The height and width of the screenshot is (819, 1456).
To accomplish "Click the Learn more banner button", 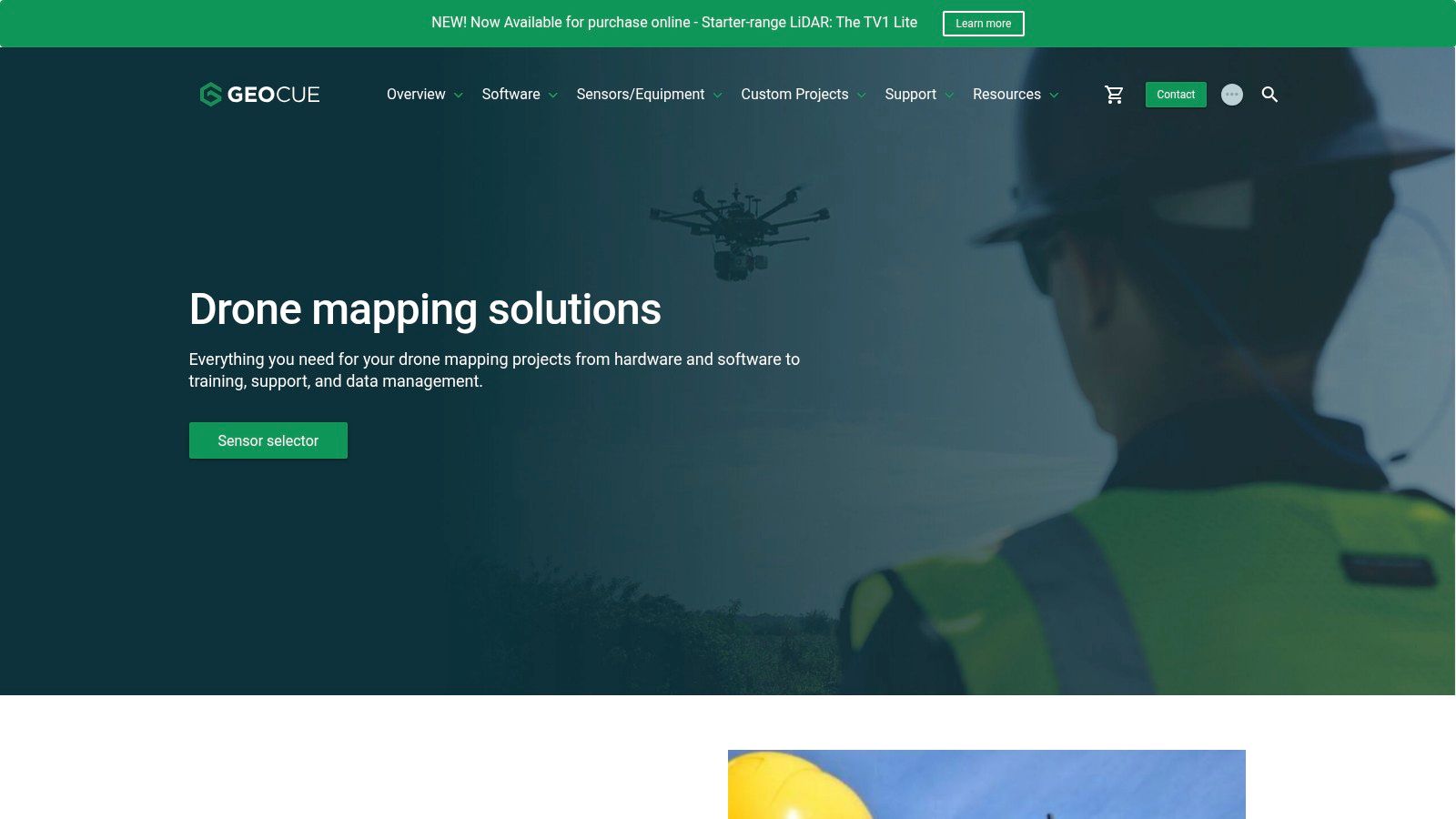I will [x=983, y=24].
